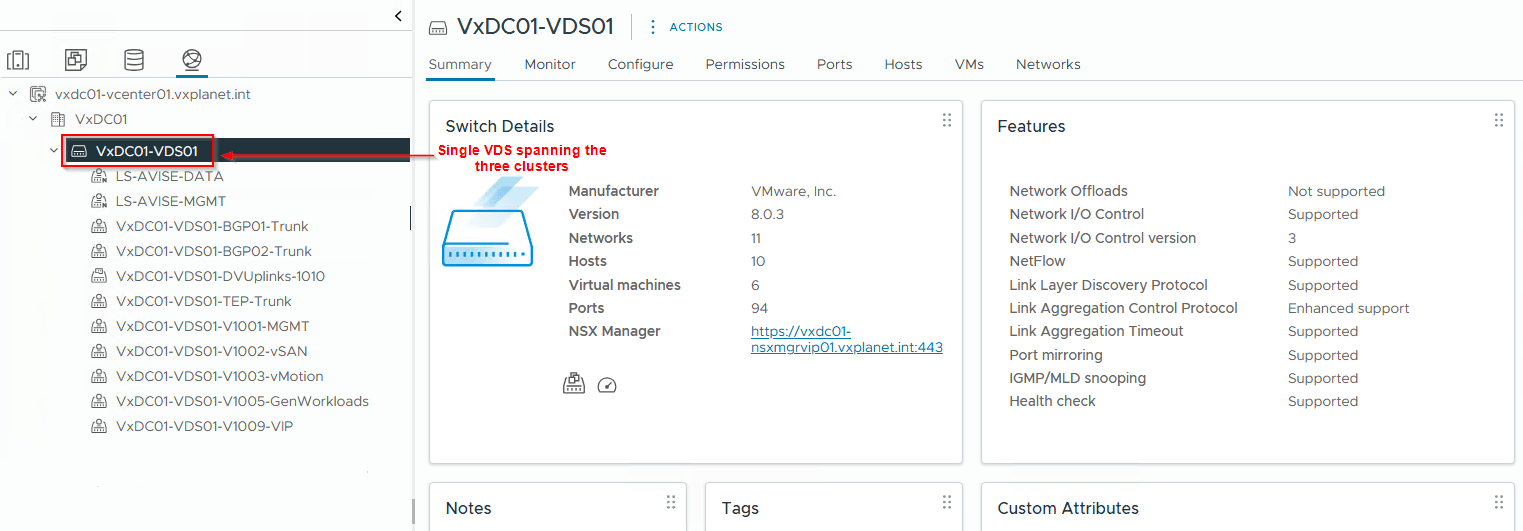Open the Networks tab
The width and height of the screenshot is (1523, 531).
(1048, 64)
